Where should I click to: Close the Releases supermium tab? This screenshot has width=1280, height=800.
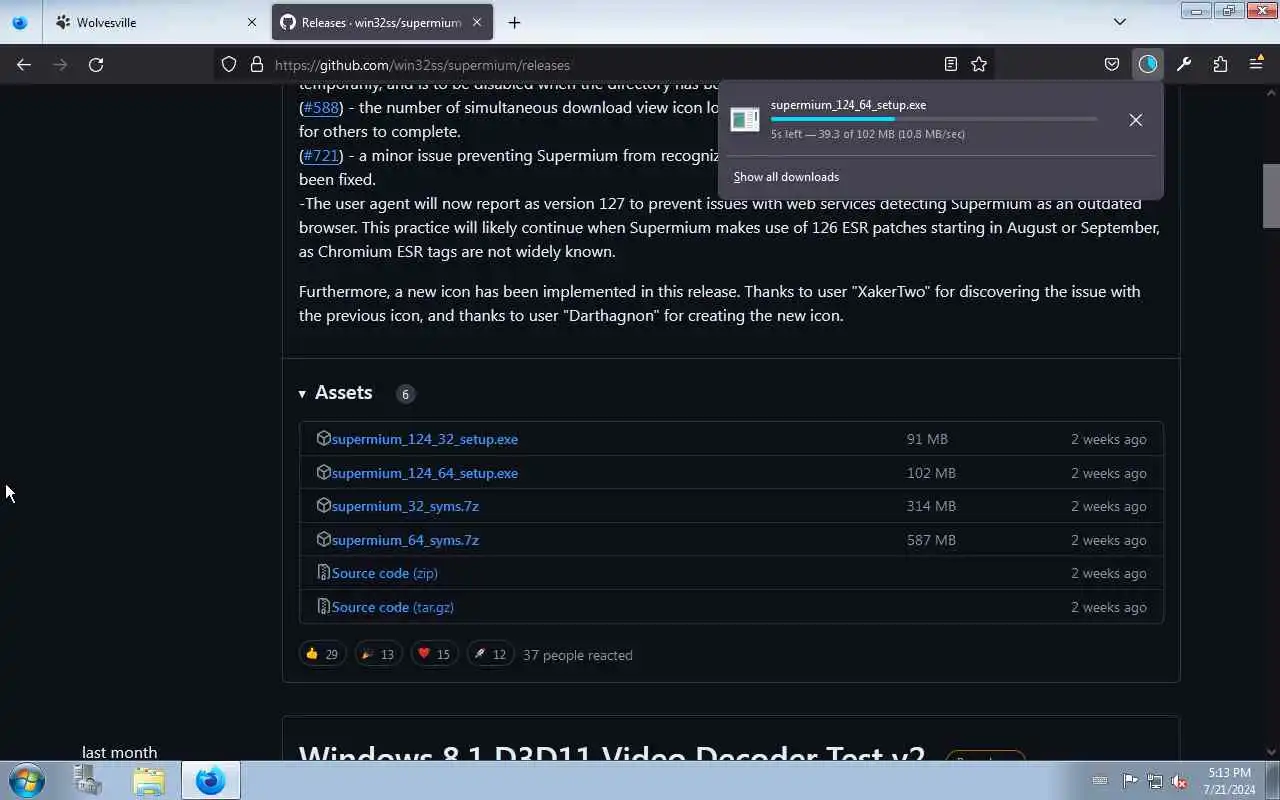(477, 22)
